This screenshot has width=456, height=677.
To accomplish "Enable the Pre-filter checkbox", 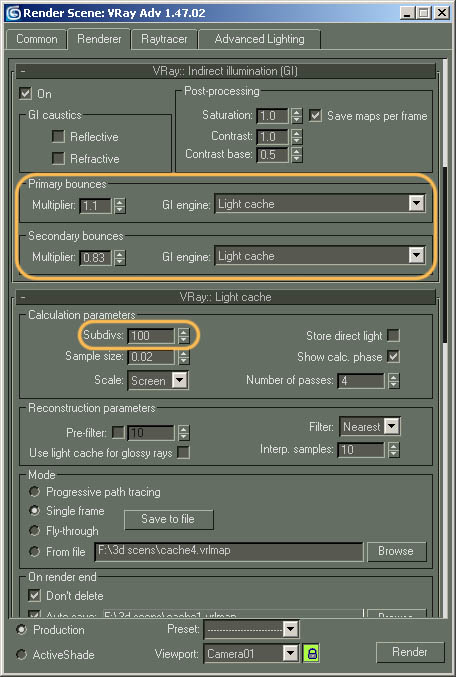I will pos(118,432).
